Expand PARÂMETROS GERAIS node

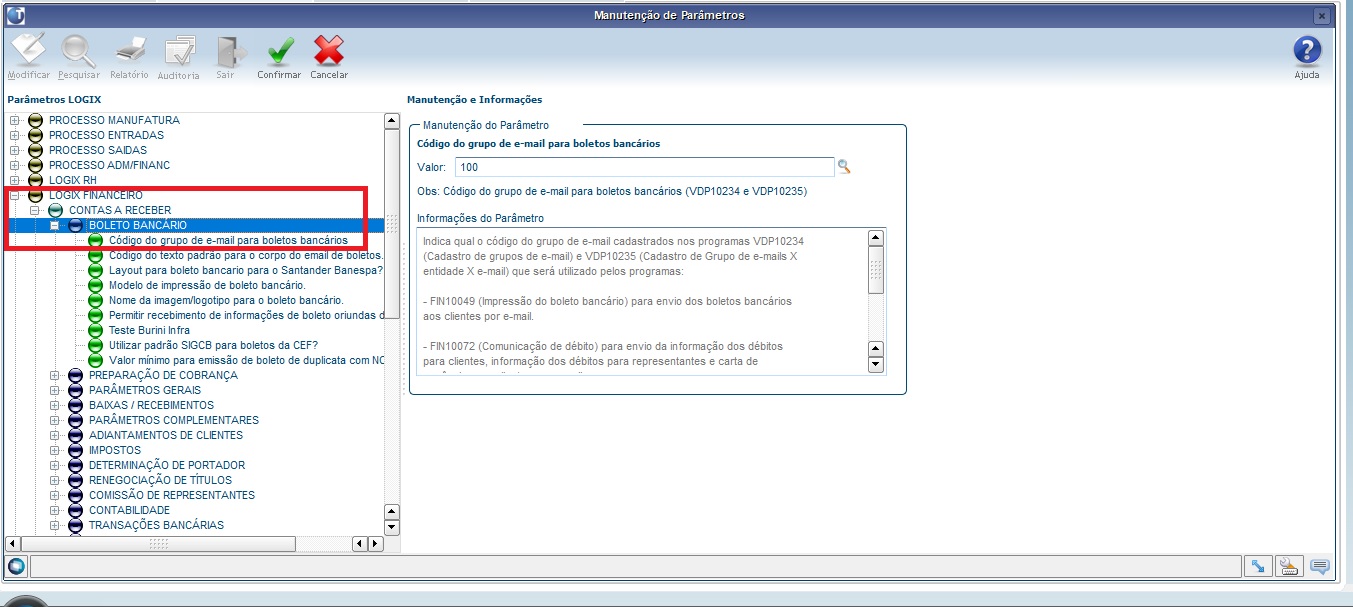click(x=55, y=391)
